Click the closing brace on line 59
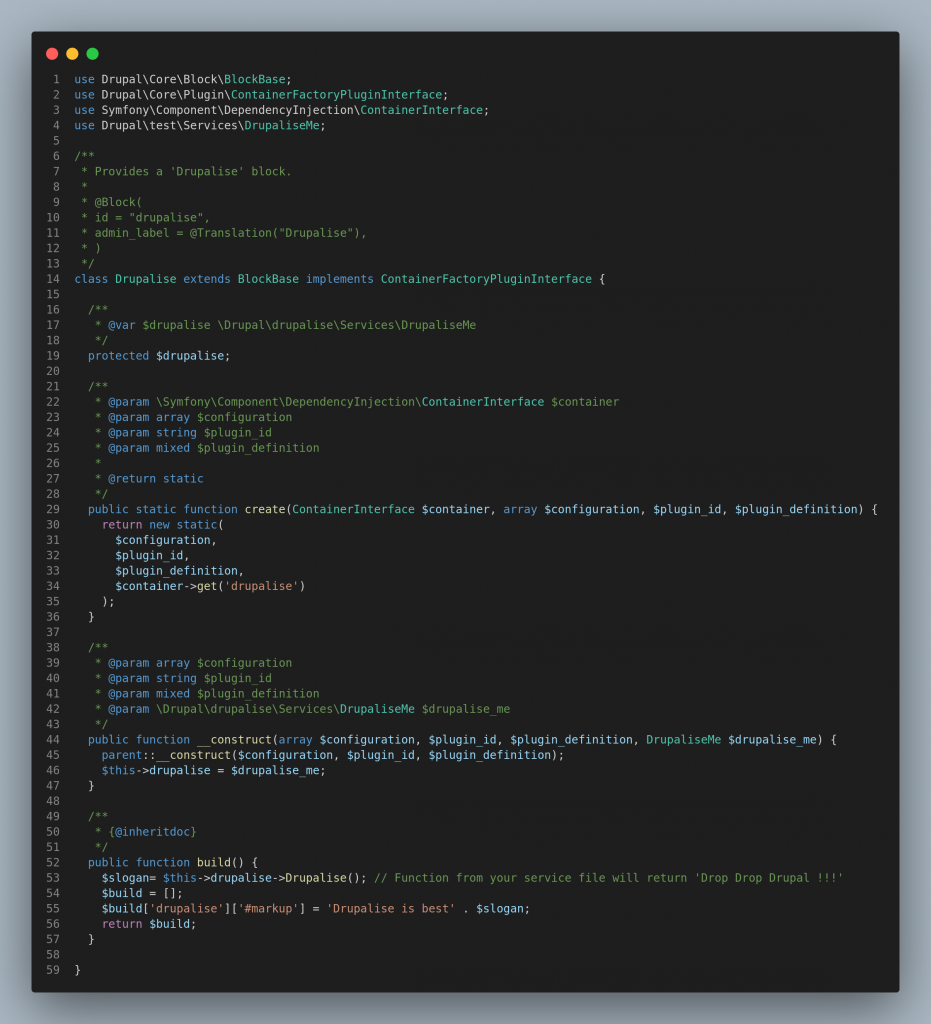The image size is (931, 1024). pyautogui.click(x=78, y=969)
